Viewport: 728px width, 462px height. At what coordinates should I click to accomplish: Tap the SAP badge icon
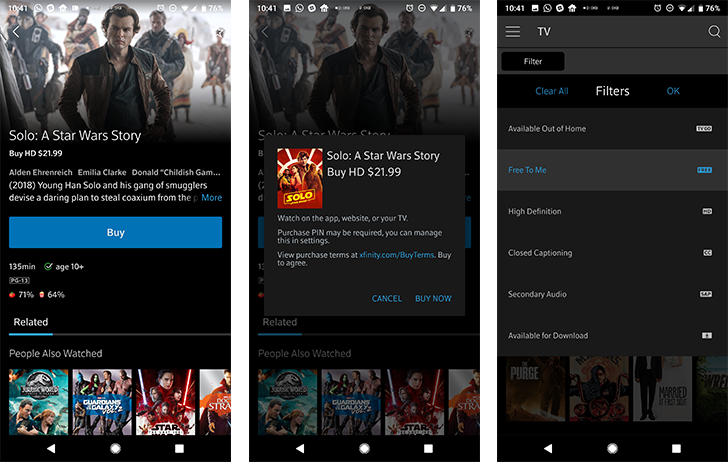coord(706,294)
